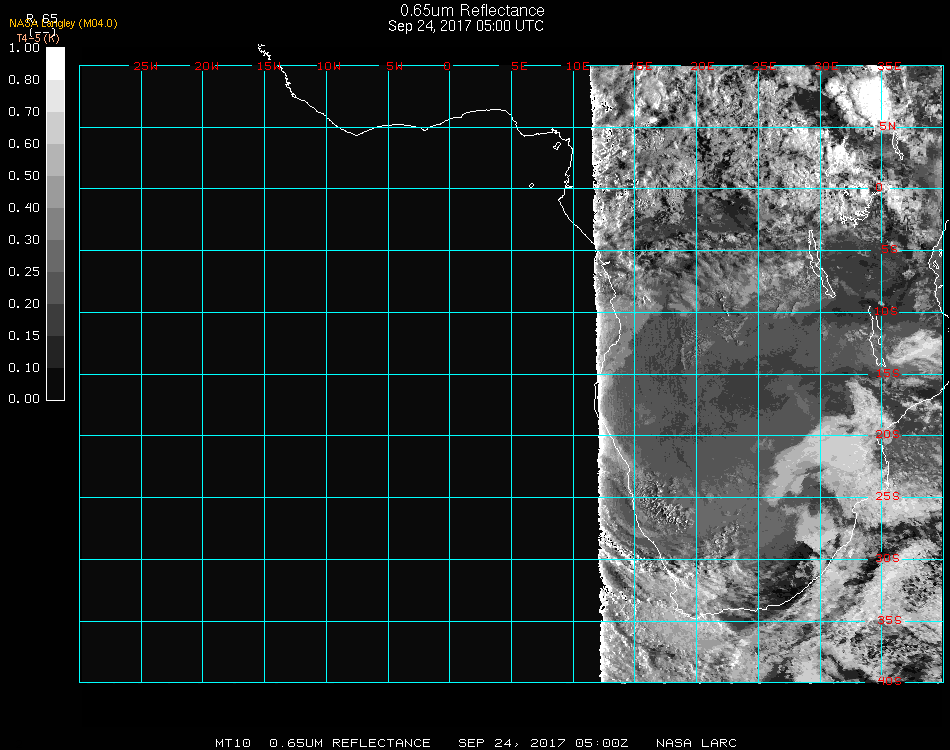The image size is (950, 750).
Task: Click the 0.30 colorbar value
Action: [x=24, y=240]
